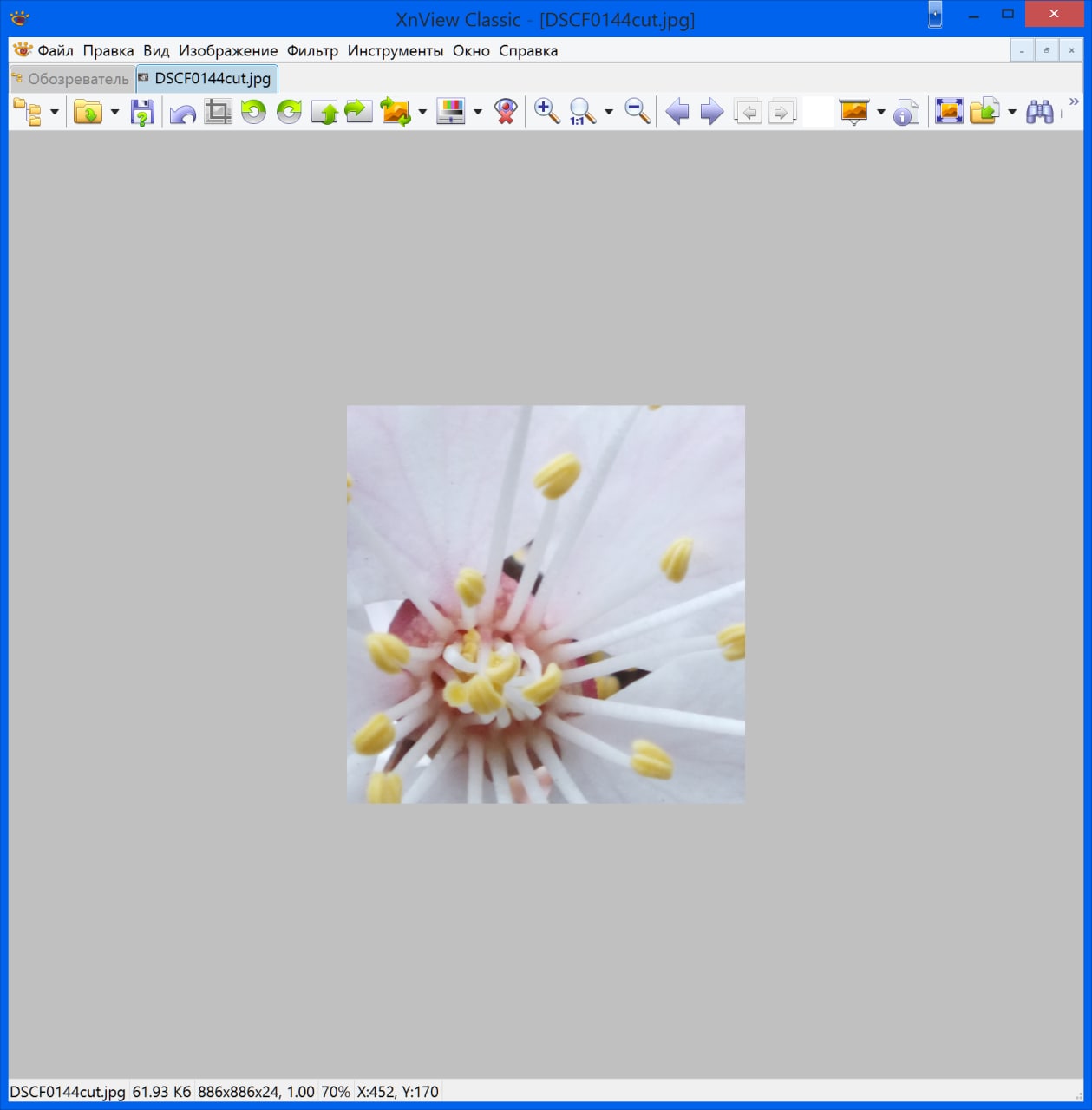Expand the color adjustment dropdown arrow
Screen dimensions: 1092x1110
tap(478, 112)
